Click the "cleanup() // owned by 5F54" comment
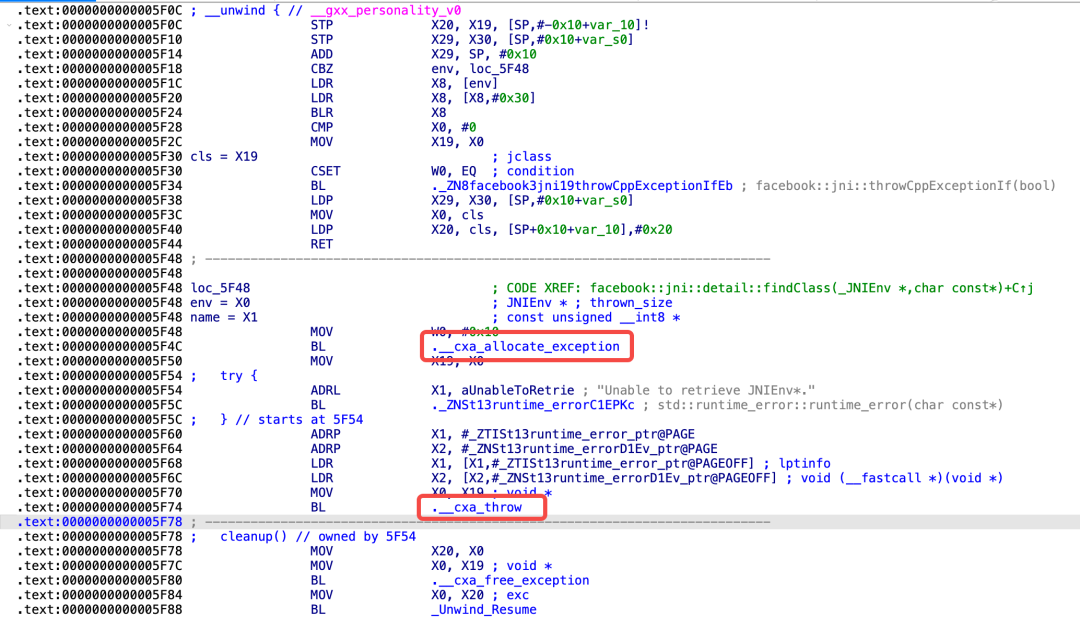 click(x=318, y=537)
